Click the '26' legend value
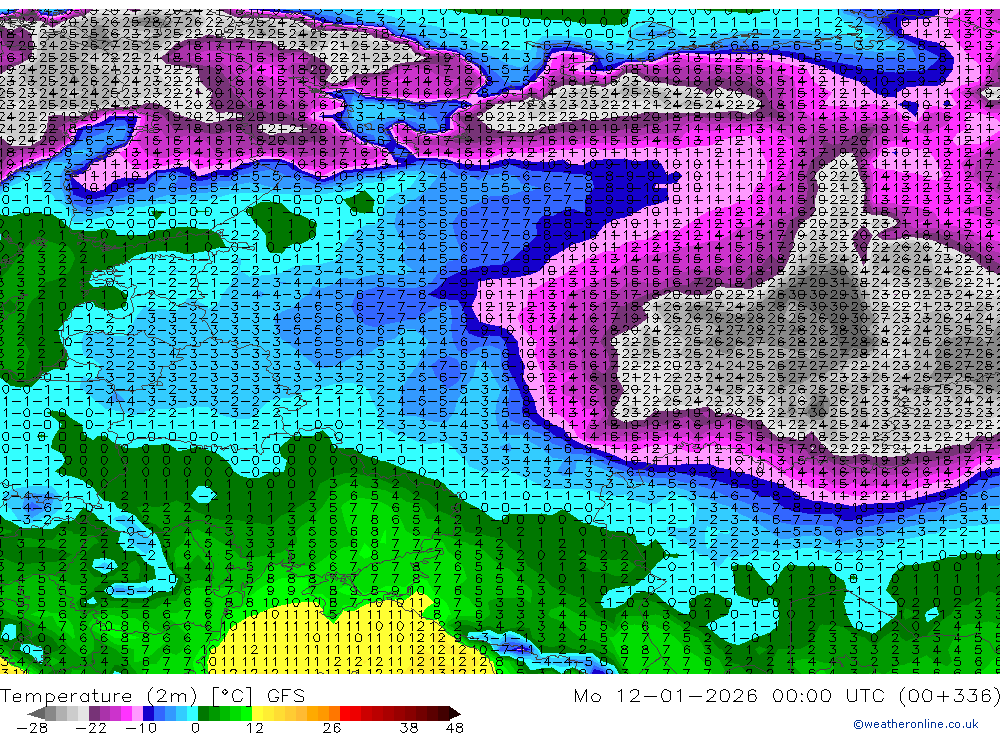 coord(332,728)
